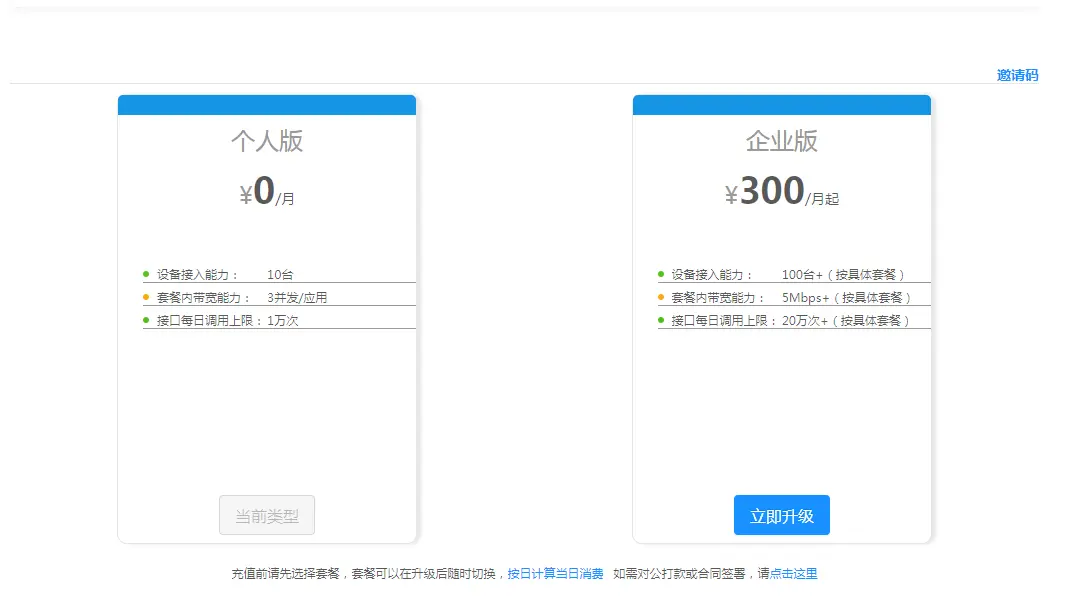Click 套餐内带宽能力 5Mbps+ row
The width and height of the screenshot is (1070, 596).
(x=794, y=298)
